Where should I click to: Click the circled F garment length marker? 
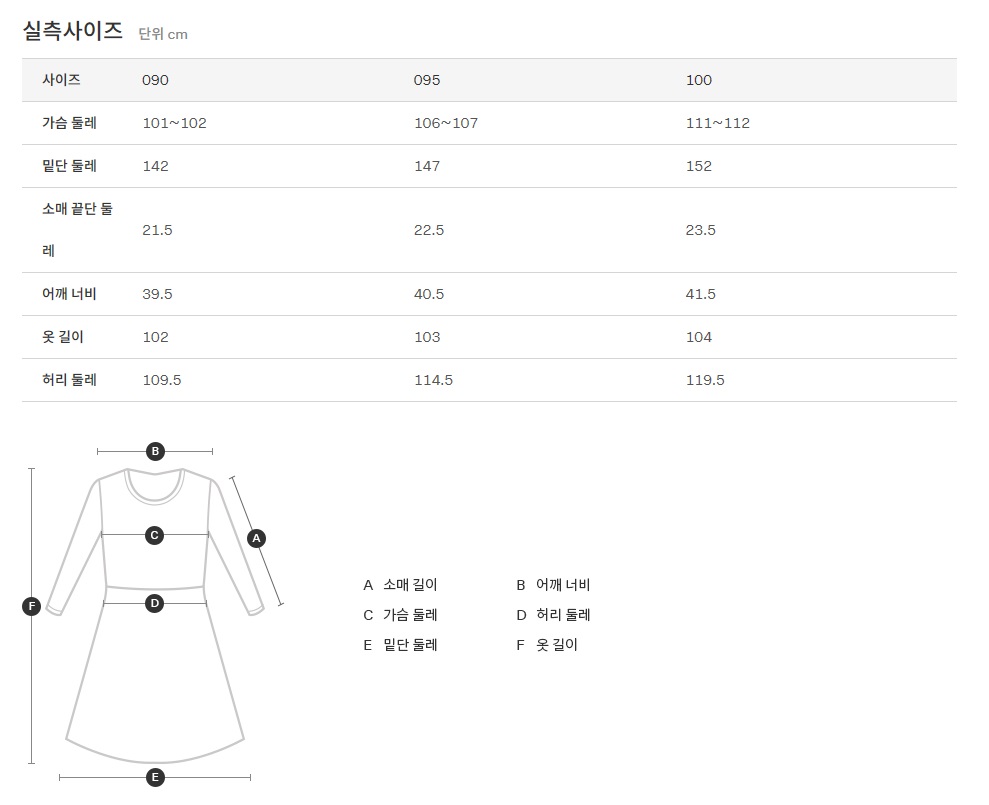tap(31, 606)
